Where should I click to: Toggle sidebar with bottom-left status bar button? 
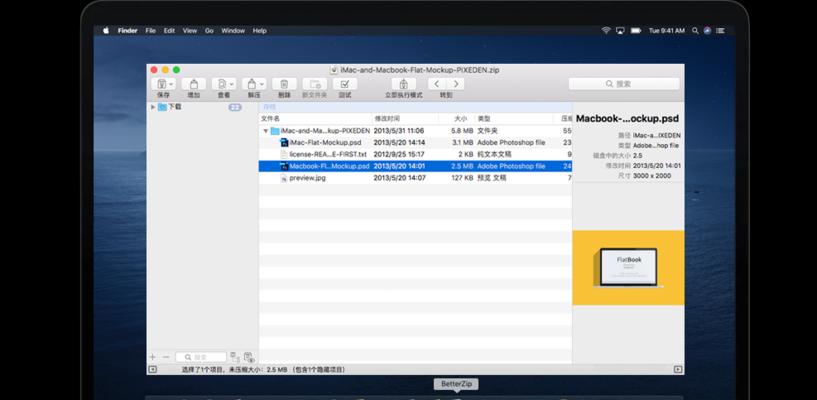(152, 369)
